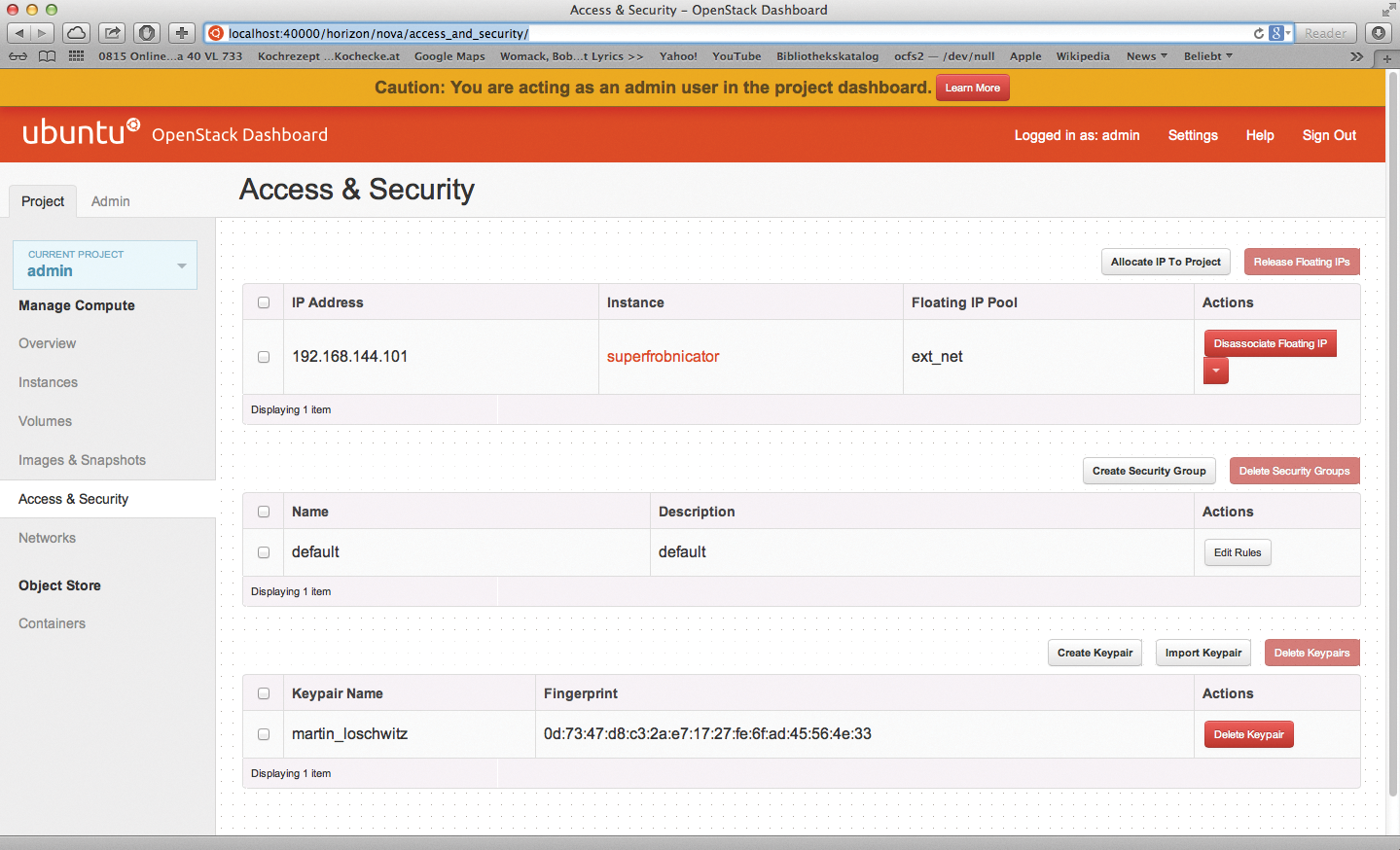This screenshot has width=1400, height=850.
Task: Show hidden bookmarks with the double chevron
Action: 1356,56
